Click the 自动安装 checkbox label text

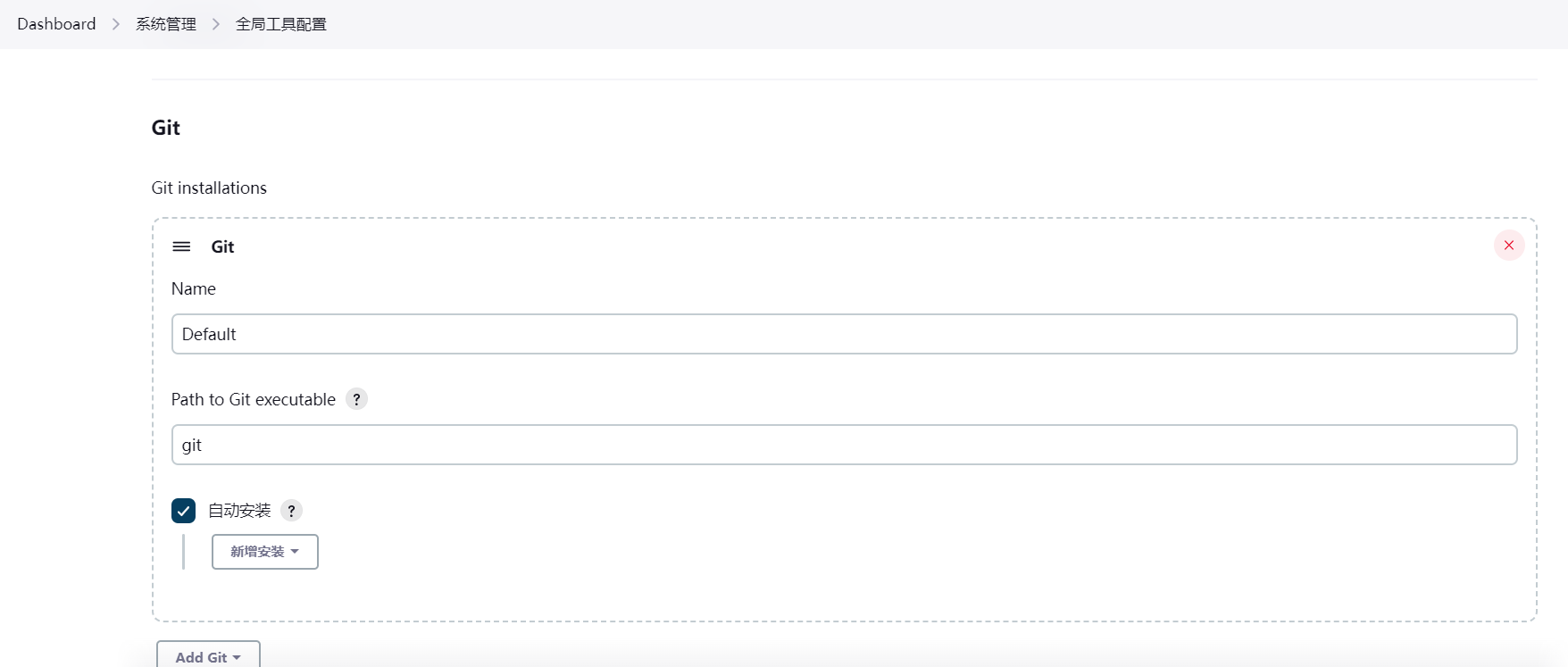coord(239,511)
